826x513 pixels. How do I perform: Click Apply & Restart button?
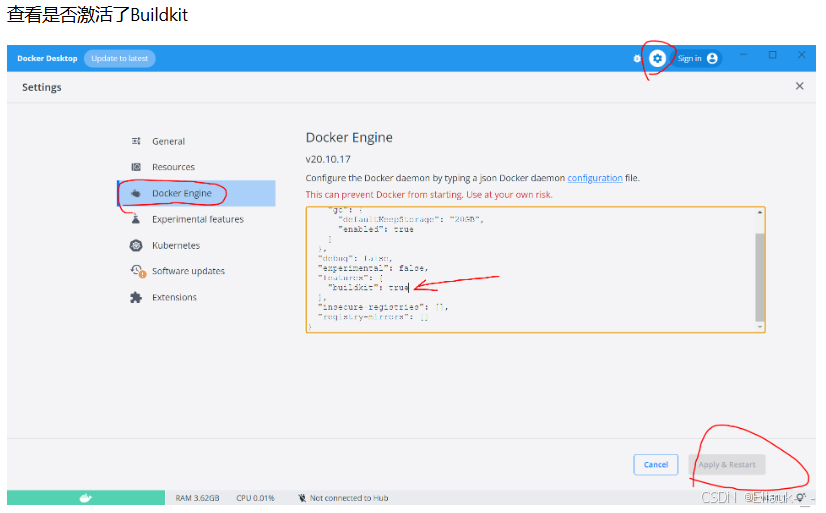click(727, 465)
